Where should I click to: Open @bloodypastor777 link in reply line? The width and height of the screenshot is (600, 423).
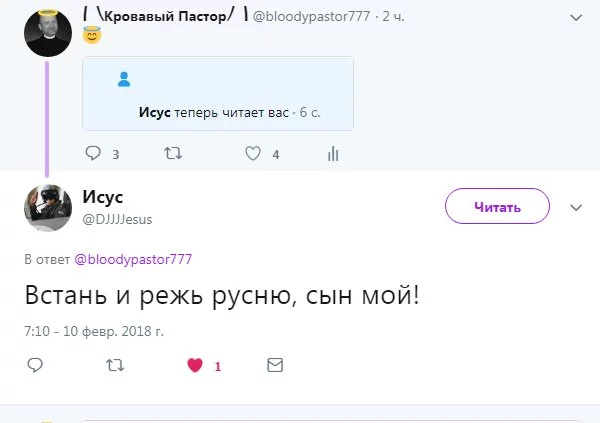click(133, 259)
